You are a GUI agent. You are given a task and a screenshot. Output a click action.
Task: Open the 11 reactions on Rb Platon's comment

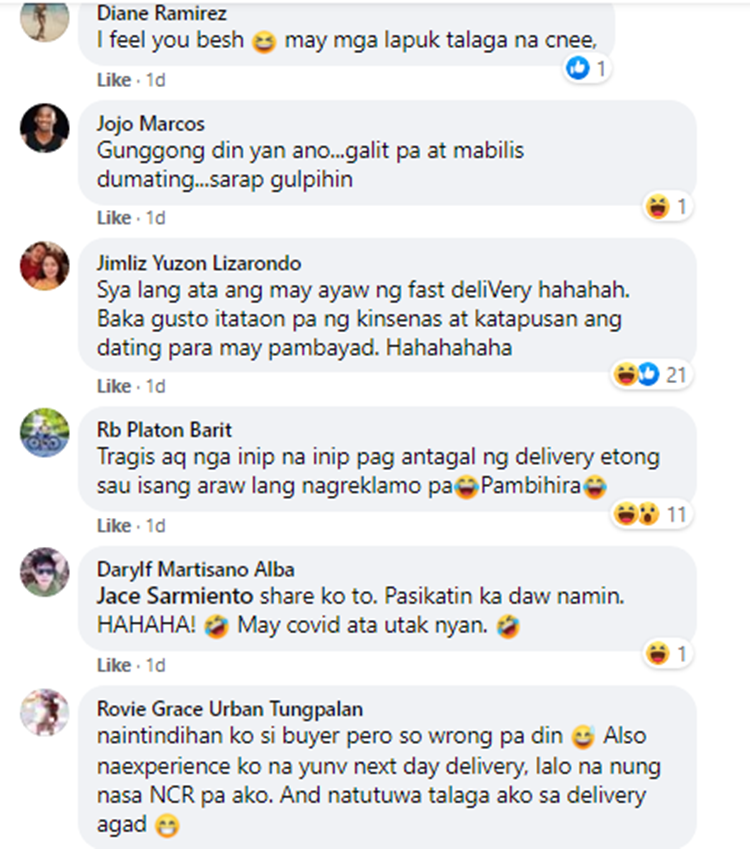tap(651, 514)
